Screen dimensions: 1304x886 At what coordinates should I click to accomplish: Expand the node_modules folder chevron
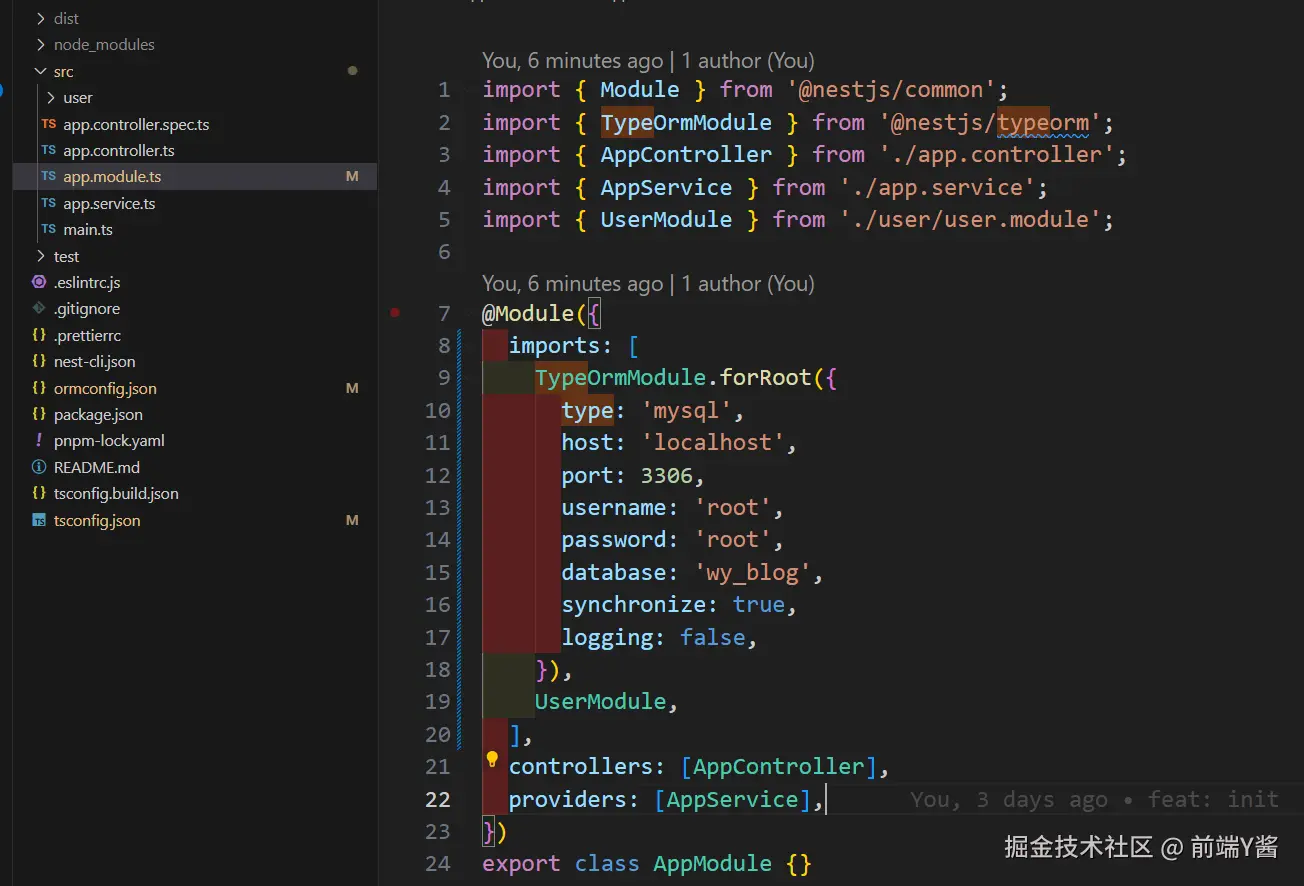click(40, 45)
